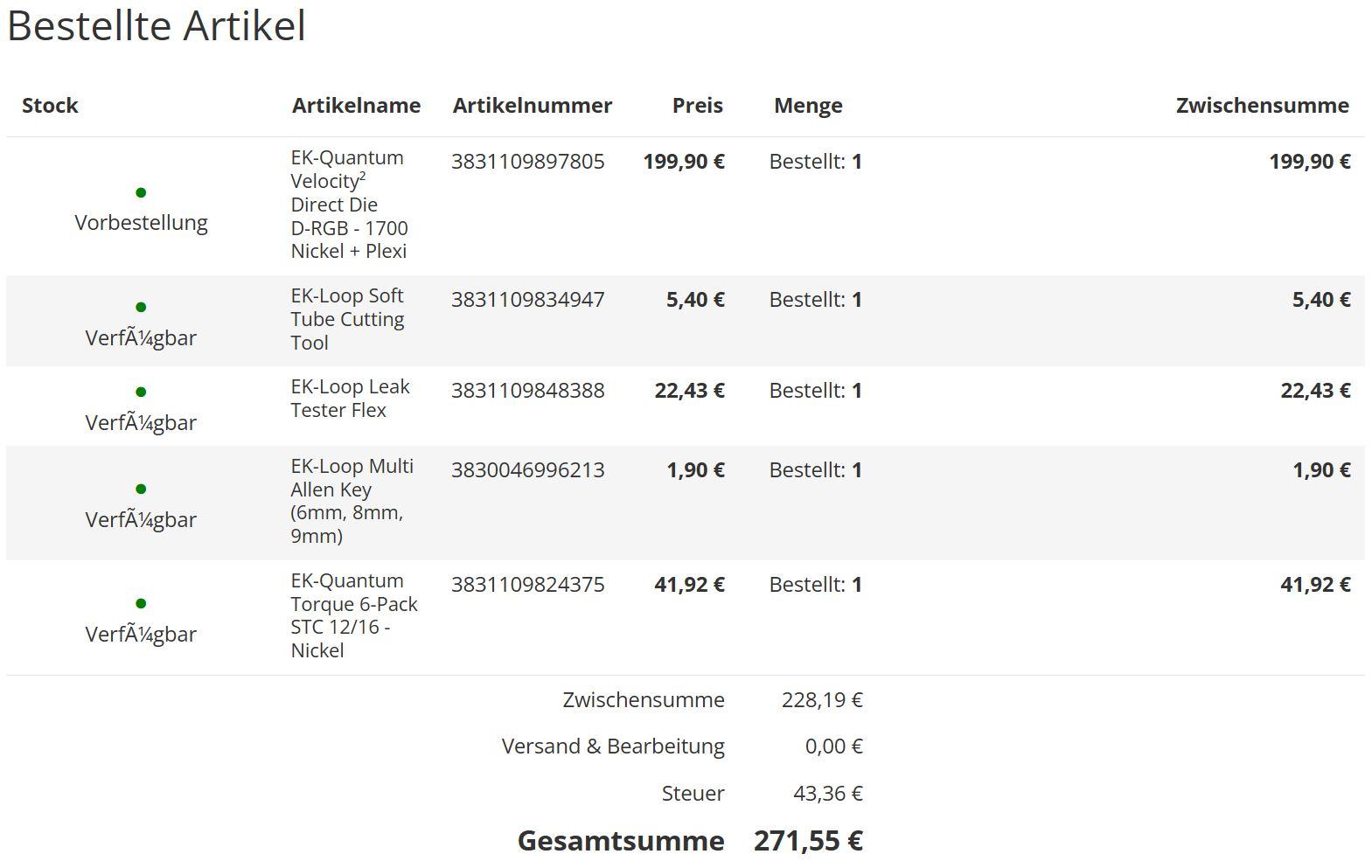Open EK-Quantum Velocity² Direct Die product name
Image resolution: width=1372 pixels, height=868 pixels.
(x=348, y=204)
